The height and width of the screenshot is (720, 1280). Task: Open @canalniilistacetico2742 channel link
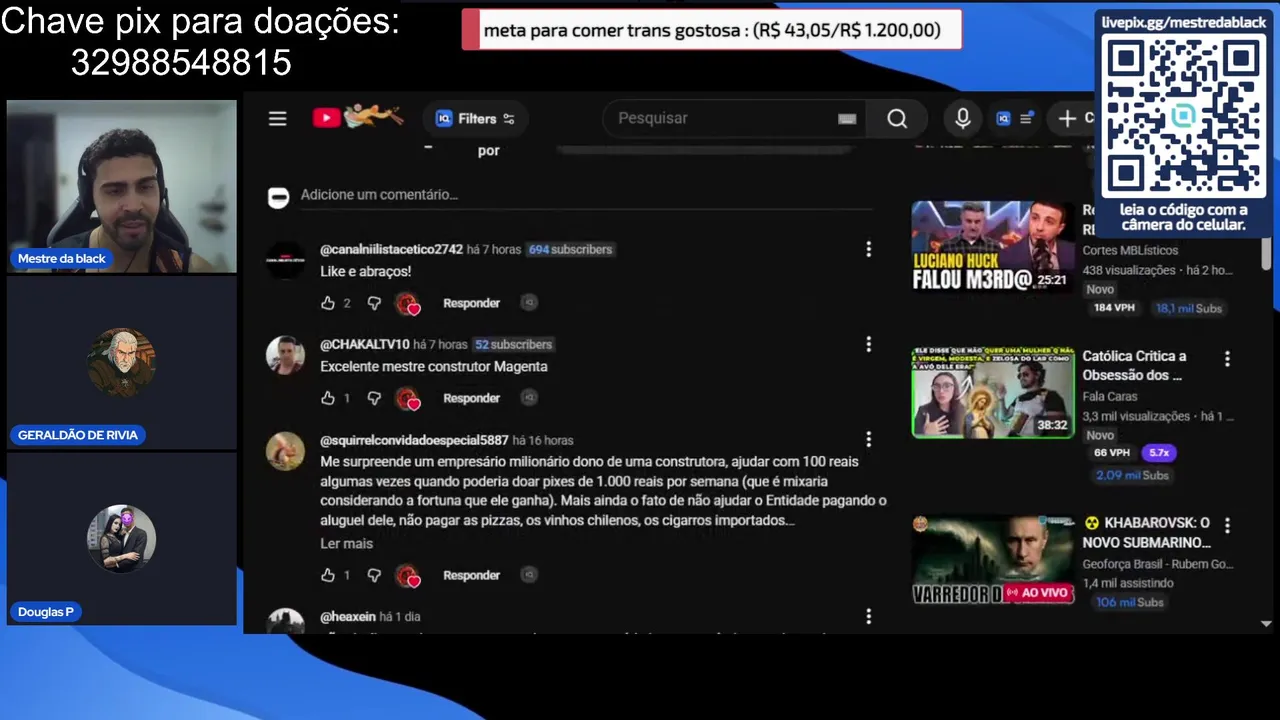(x=391, y=249)
